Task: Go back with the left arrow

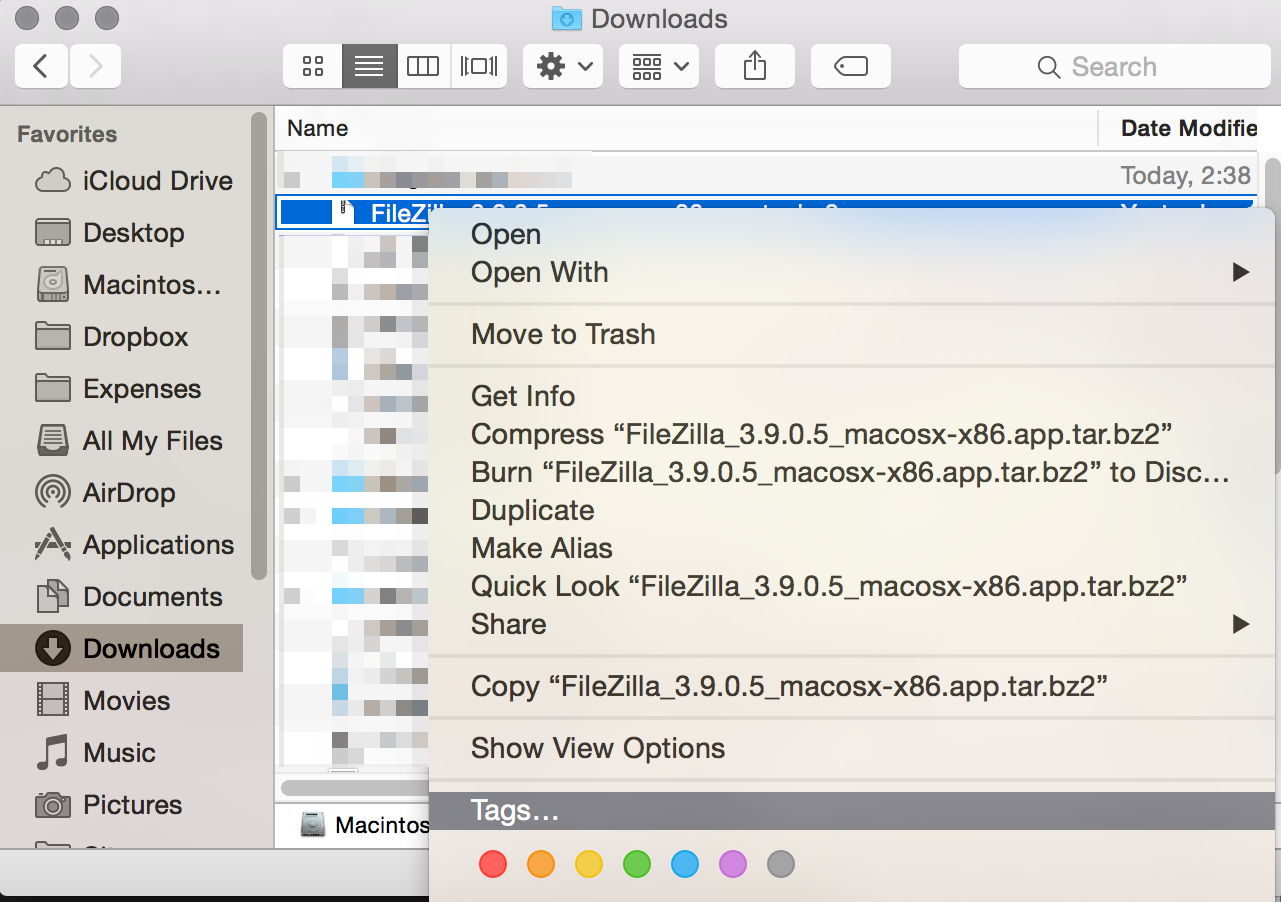Action: click(x=41, y=67)
